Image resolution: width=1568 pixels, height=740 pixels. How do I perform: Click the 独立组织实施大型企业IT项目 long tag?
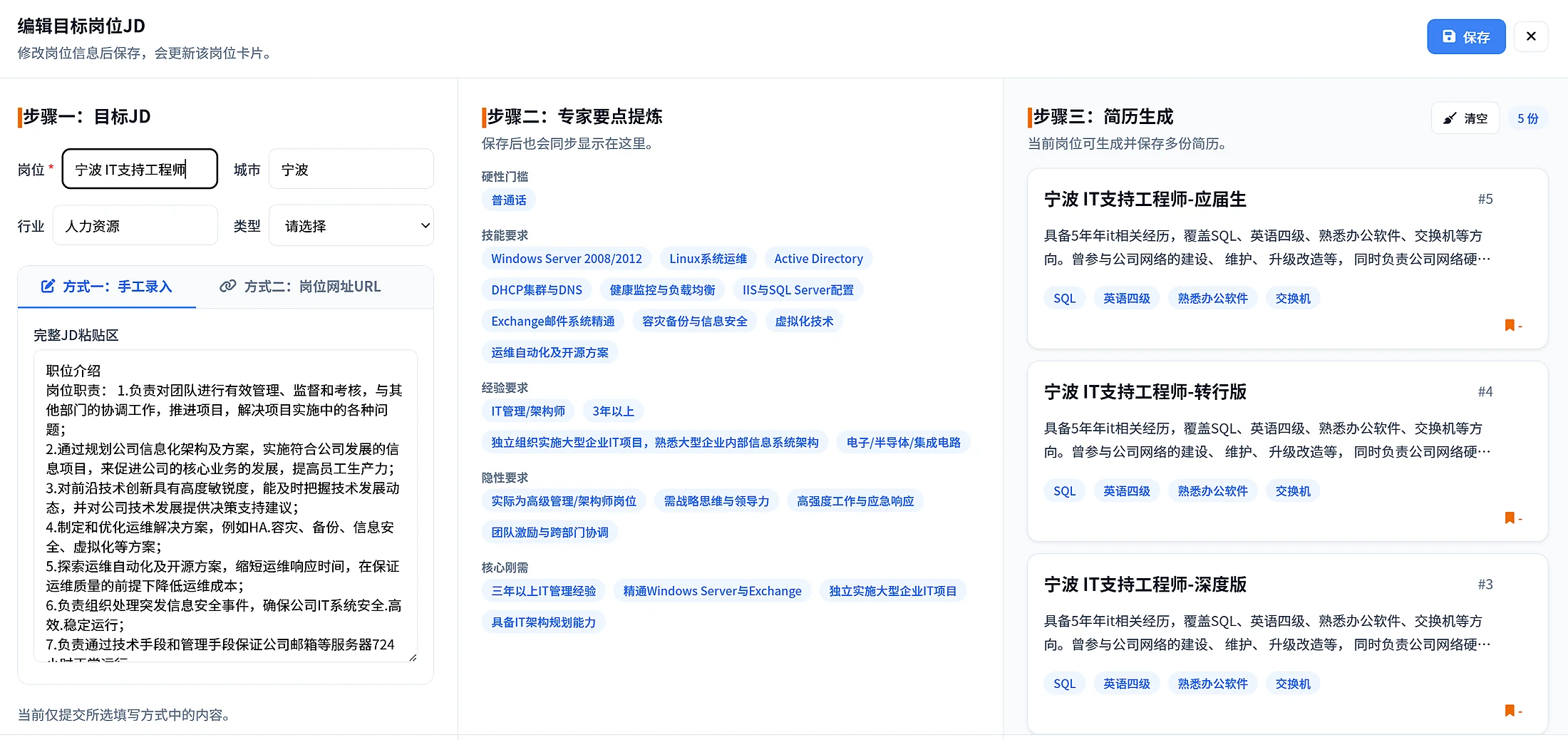tap(655, 442)
